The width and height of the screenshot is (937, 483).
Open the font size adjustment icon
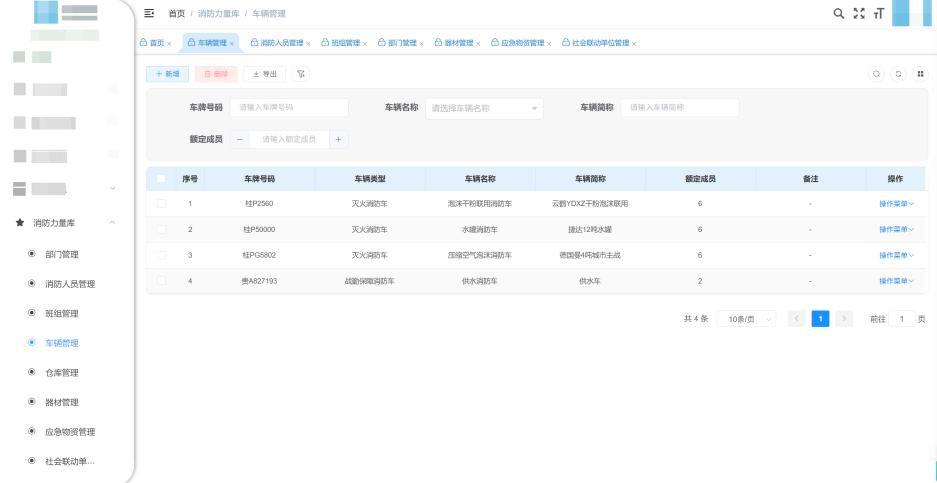tap(878, 12)
